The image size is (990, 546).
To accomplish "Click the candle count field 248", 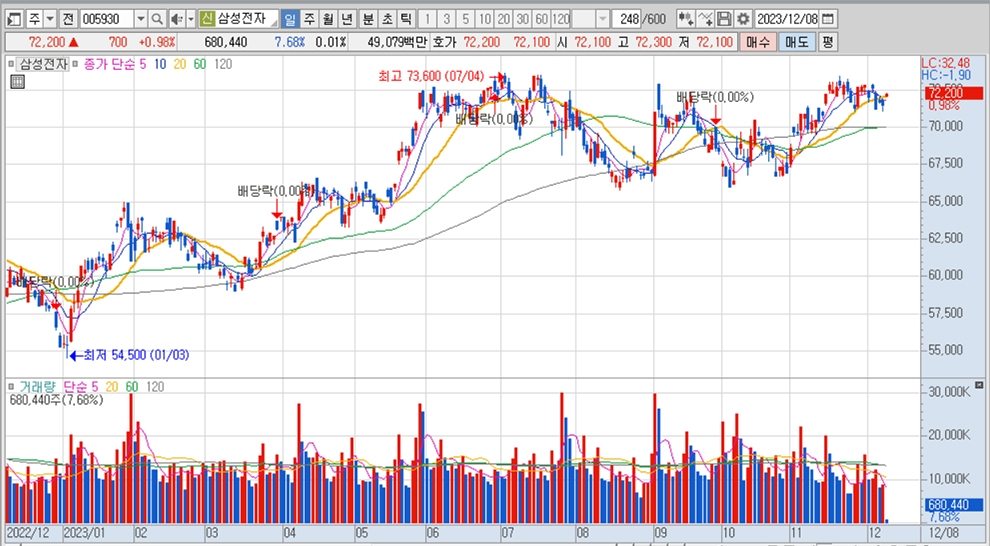I will [626, 19].
